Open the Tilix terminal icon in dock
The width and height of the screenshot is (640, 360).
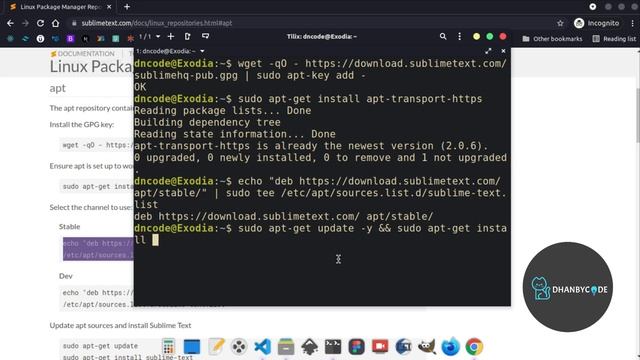click(x=333, y=347)
